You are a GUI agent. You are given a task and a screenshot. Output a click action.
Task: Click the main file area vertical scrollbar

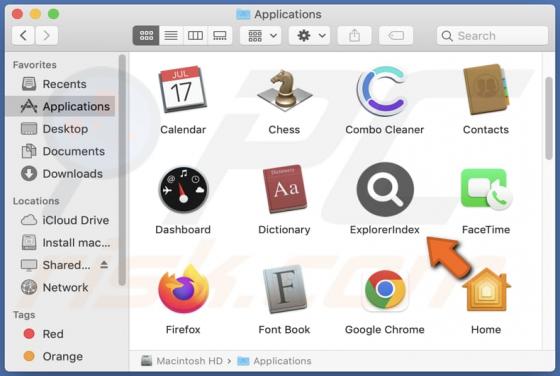(549, 118)
